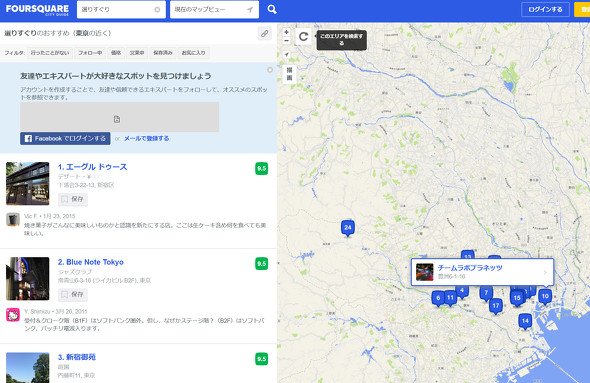Click the Vic F. reviewer name
590x383 pixels.
tap(31, 216)
